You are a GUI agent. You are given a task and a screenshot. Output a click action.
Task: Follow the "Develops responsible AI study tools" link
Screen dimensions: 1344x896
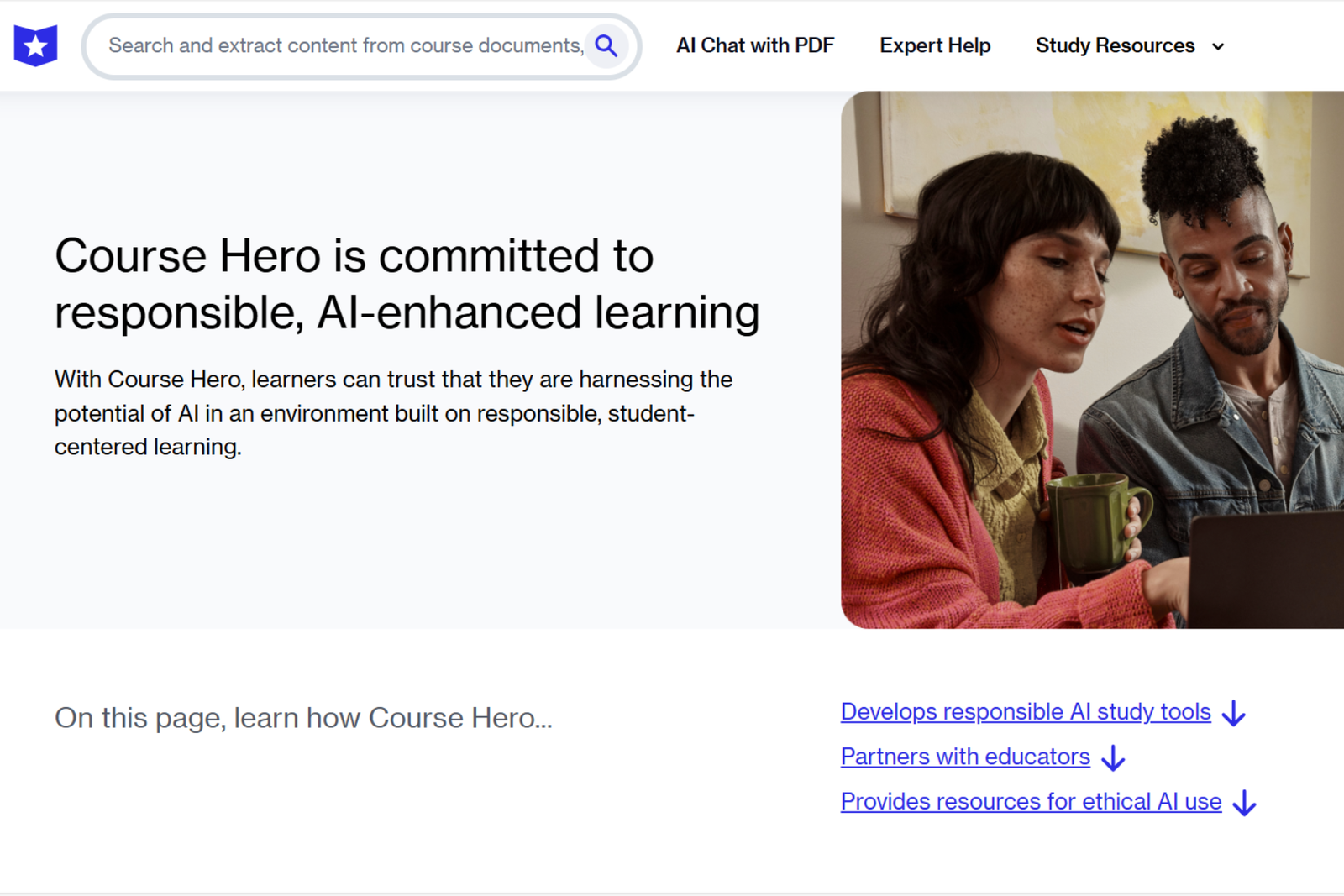[x=1025, y=712]
